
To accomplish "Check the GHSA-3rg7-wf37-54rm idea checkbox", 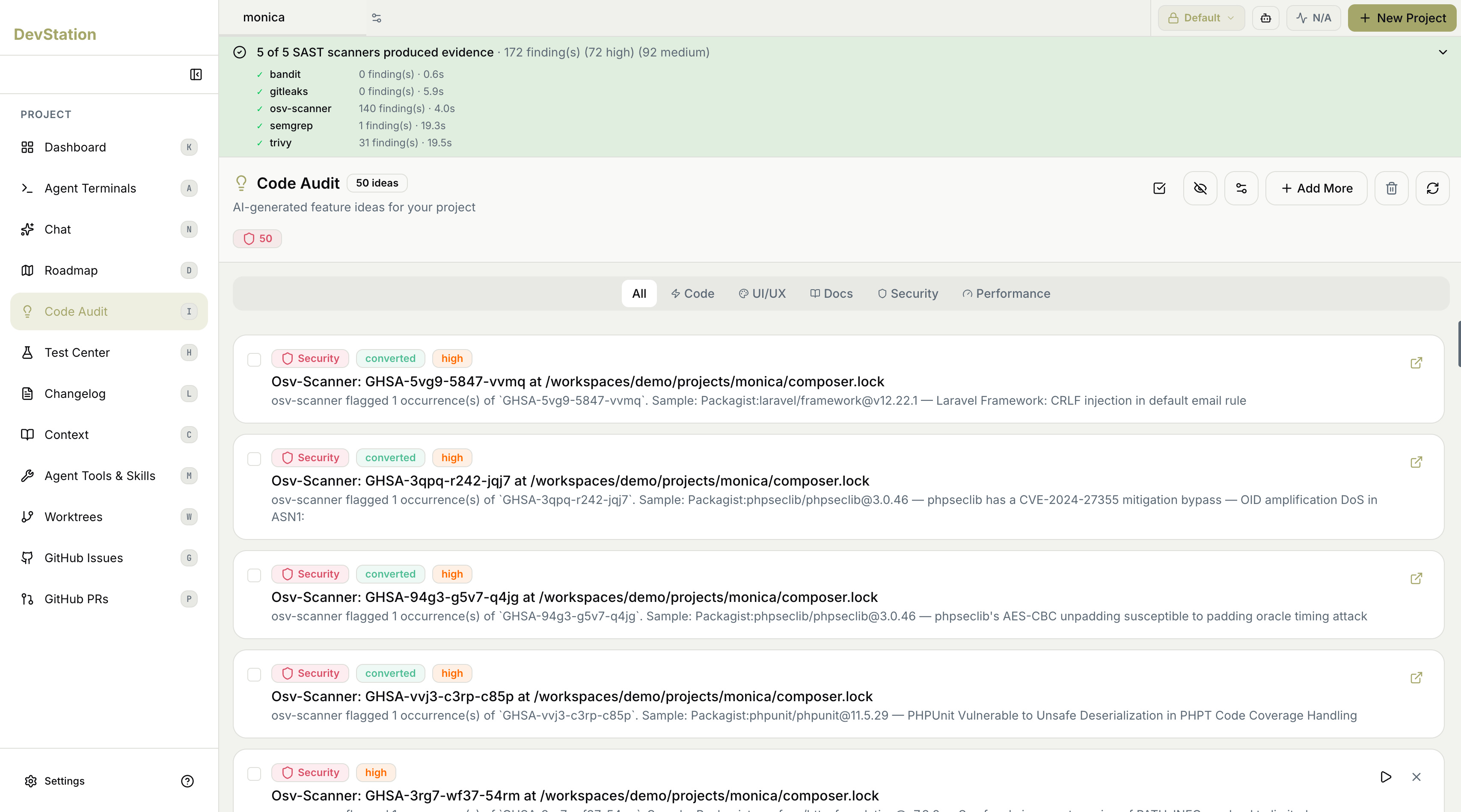I will click(x=254, y=773).
